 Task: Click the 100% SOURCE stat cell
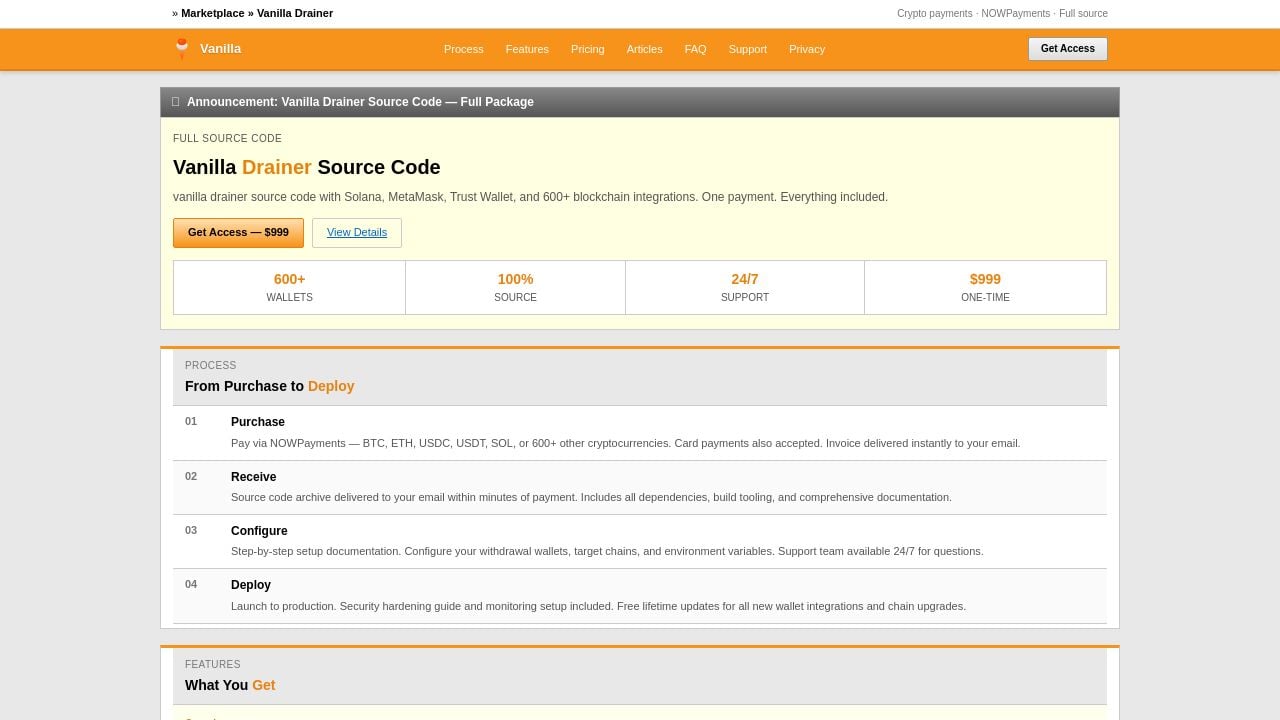tap(515, 287)
